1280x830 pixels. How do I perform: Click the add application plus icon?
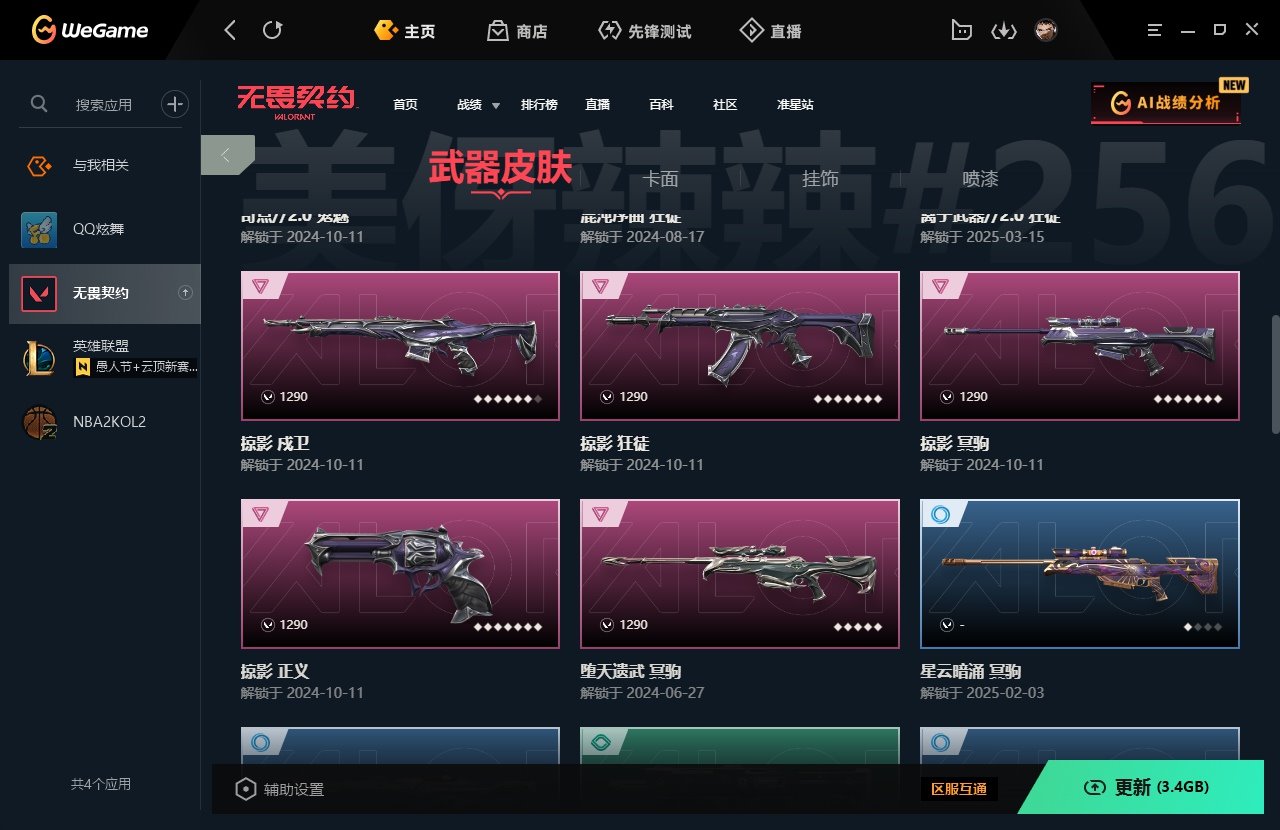[175, 103]
